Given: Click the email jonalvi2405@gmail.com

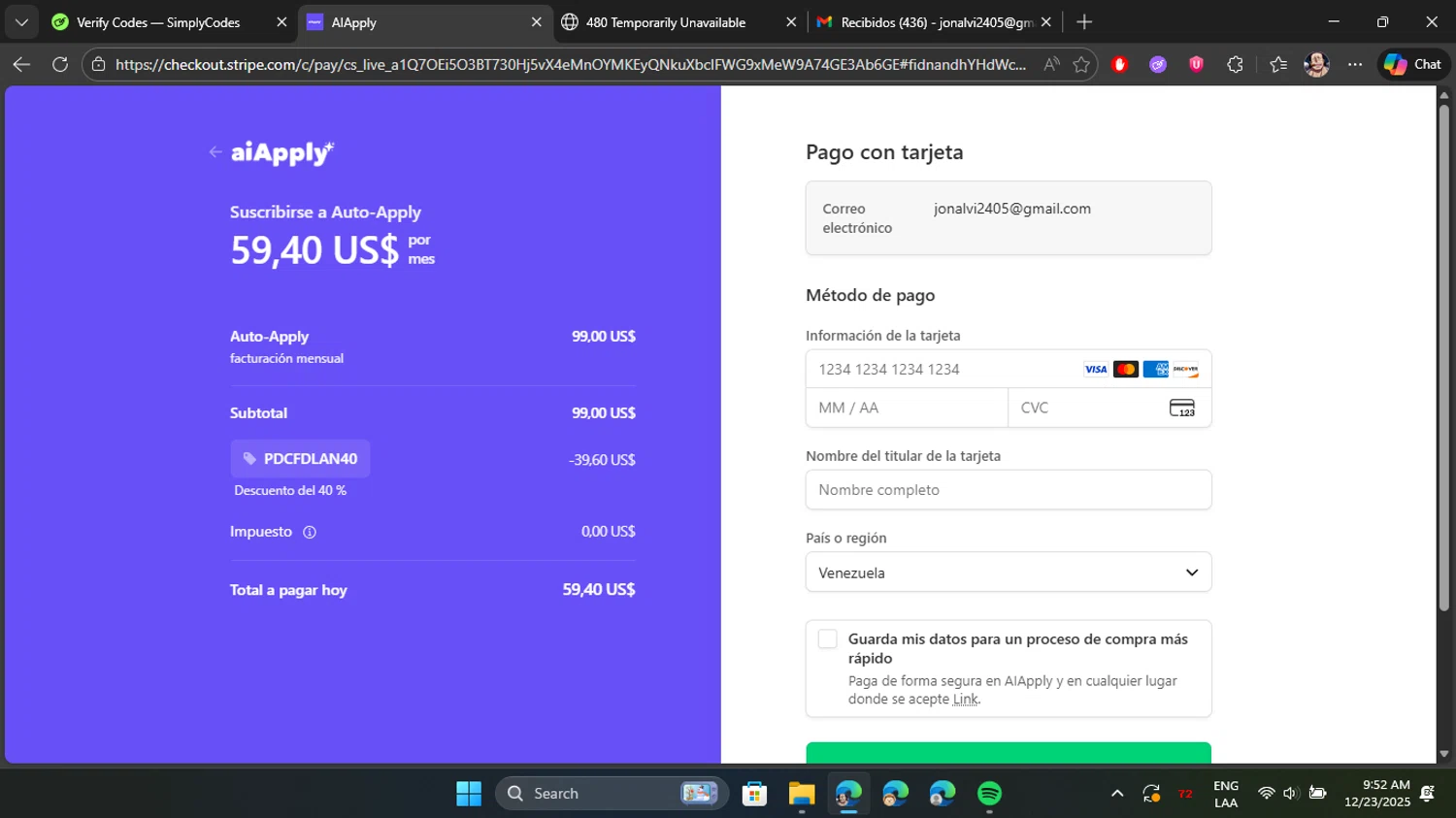Looking at the screenshot, I should [x=1012, y=209].
